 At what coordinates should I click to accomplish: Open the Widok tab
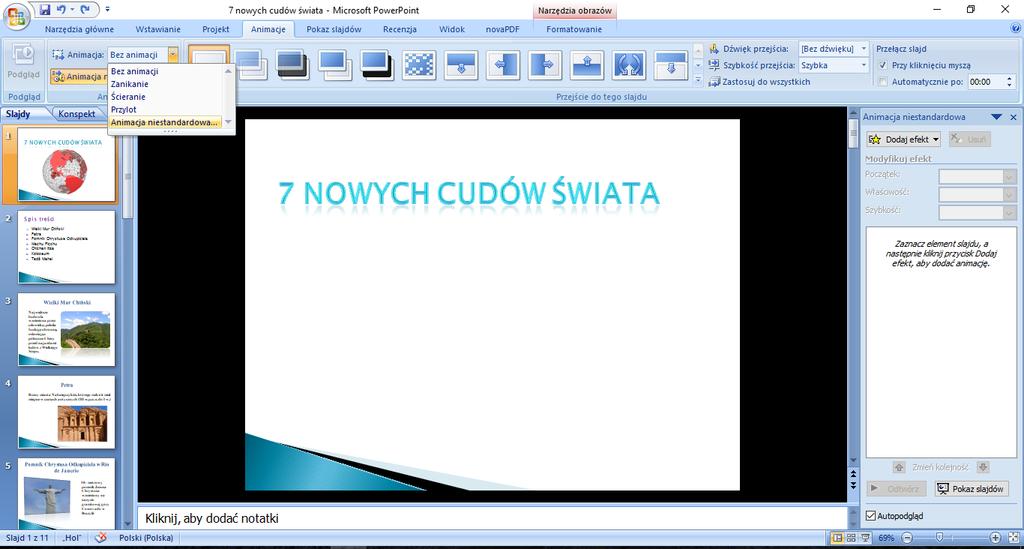452,29
